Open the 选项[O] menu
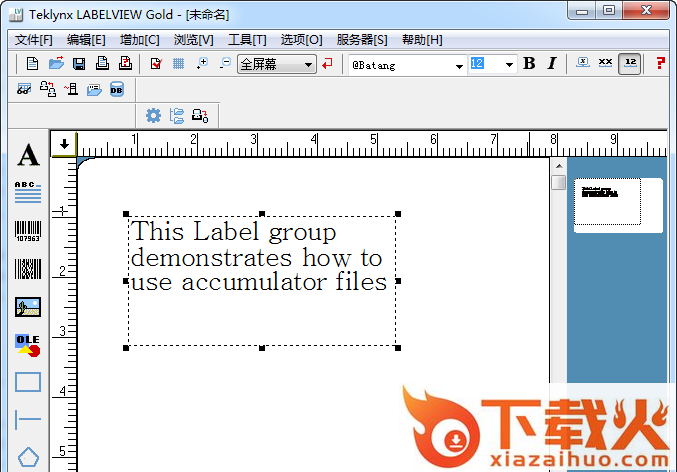This screenshot has width=677, height=472. click(x=301, y=40)
